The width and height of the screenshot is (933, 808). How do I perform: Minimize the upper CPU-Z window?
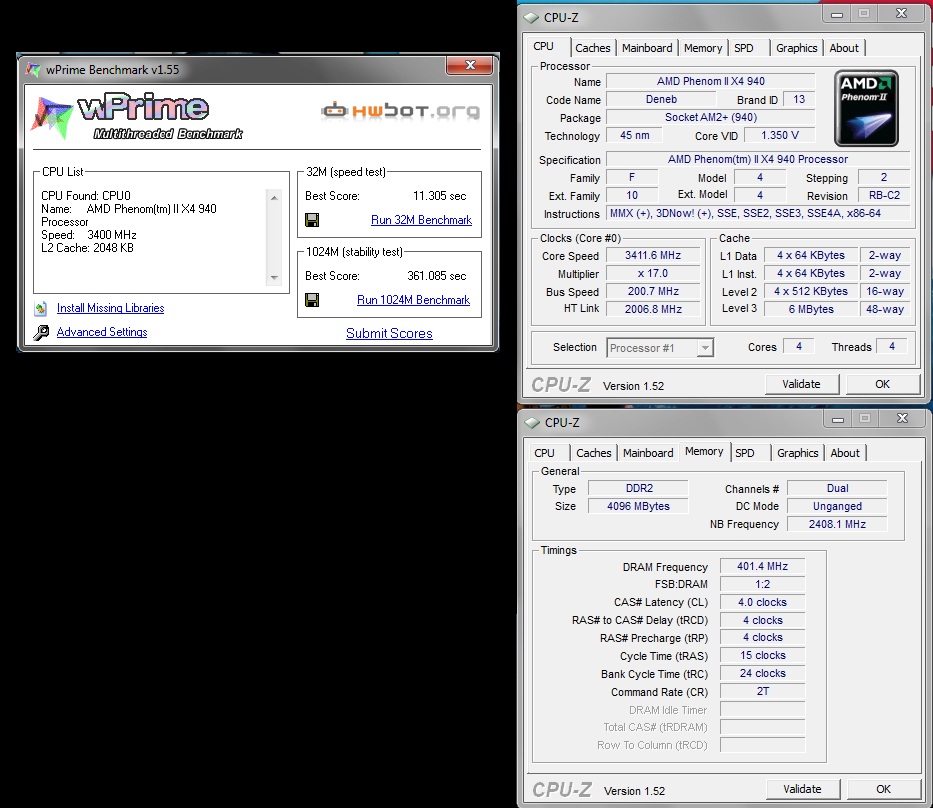837,14
